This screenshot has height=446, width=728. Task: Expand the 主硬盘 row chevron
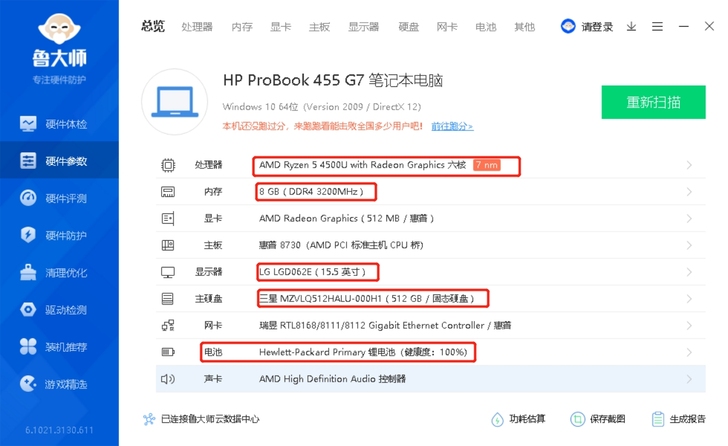coord(689,298)
